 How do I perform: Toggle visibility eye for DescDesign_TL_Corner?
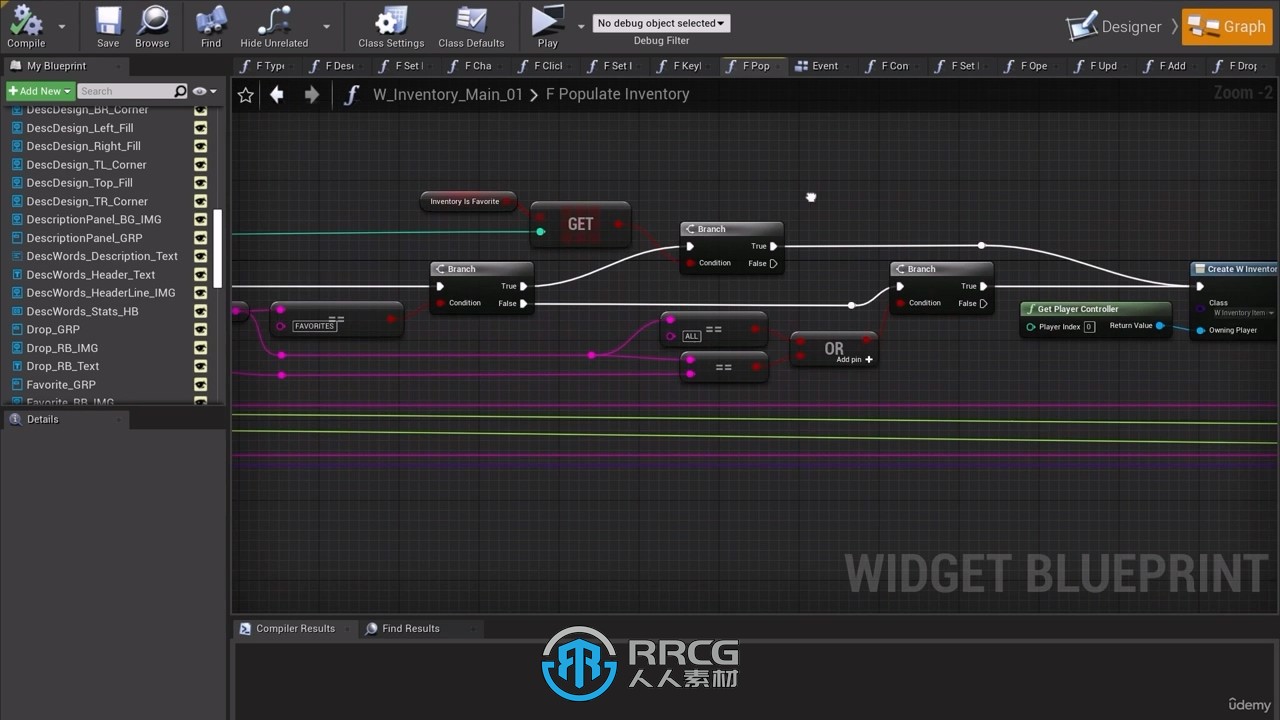[200, 165]
